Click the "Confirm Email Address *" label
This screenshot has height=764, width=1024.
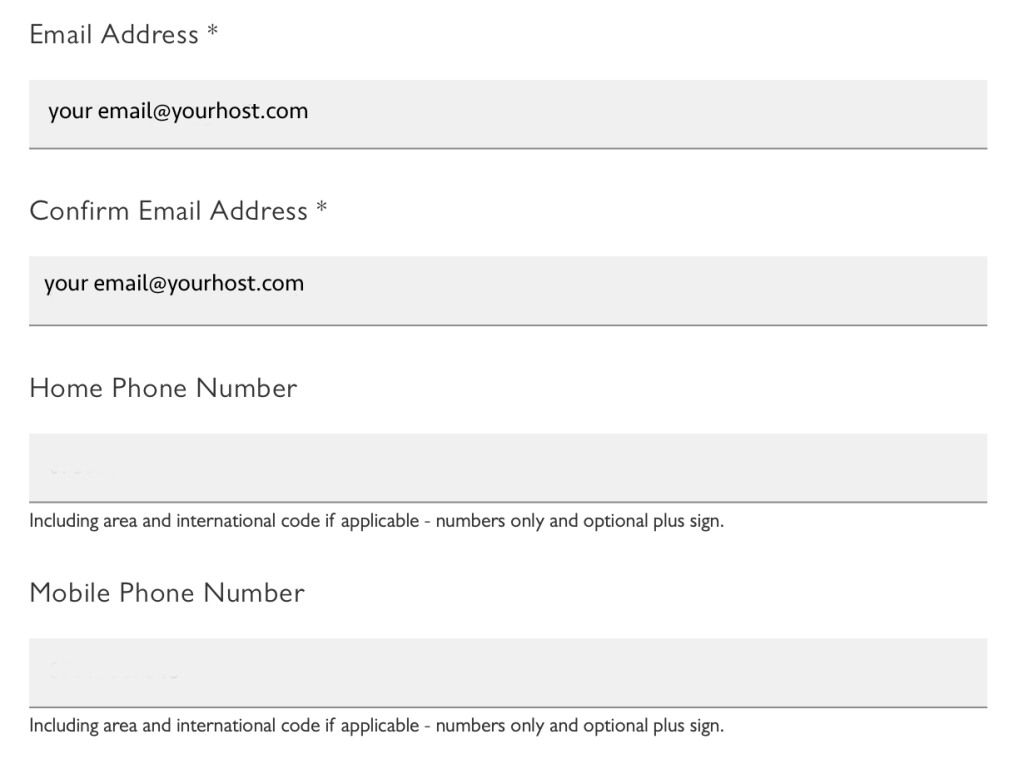tap(168, 212)
